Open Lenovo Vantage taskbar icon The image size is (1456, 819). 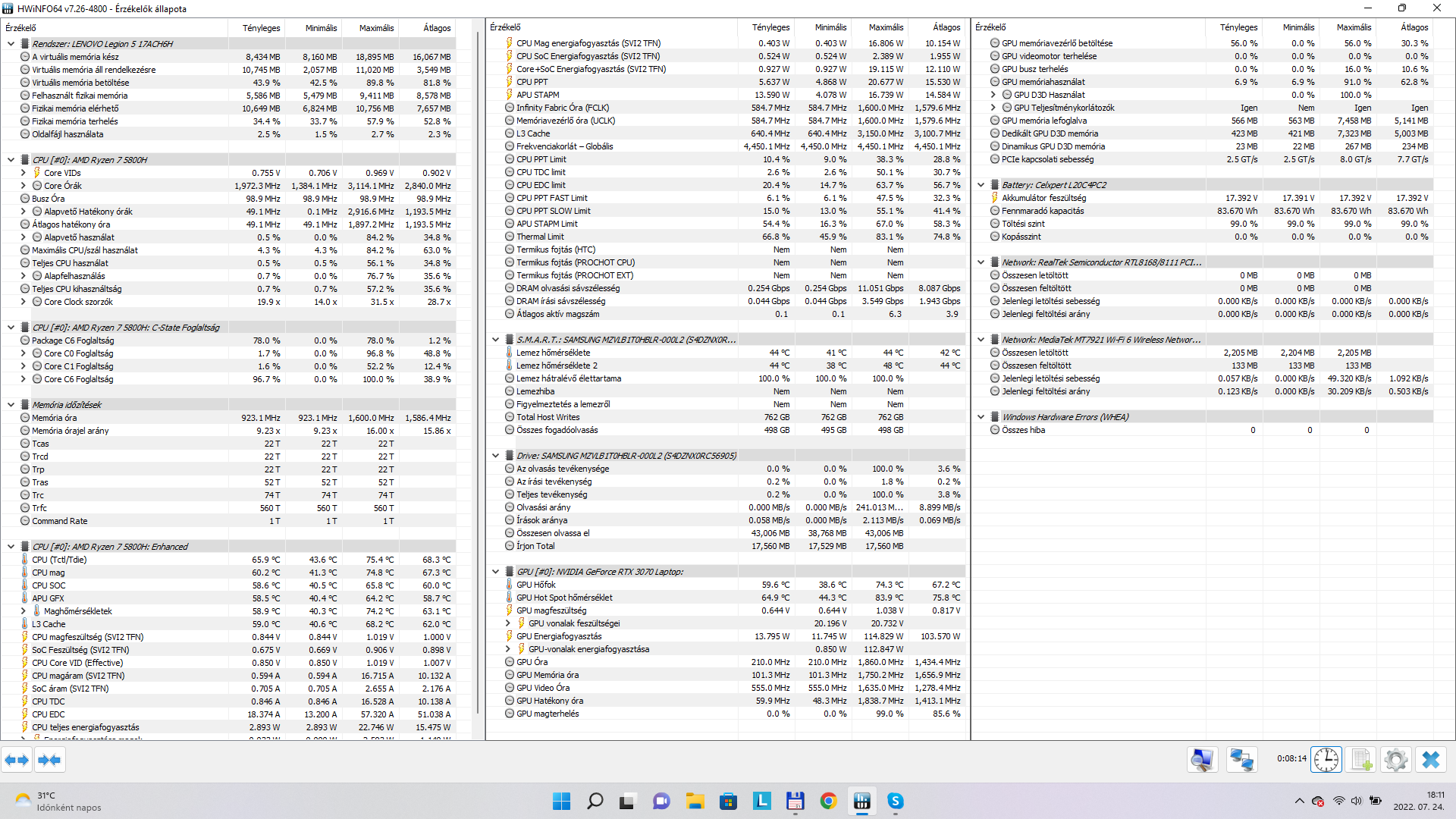coord(762,802)
